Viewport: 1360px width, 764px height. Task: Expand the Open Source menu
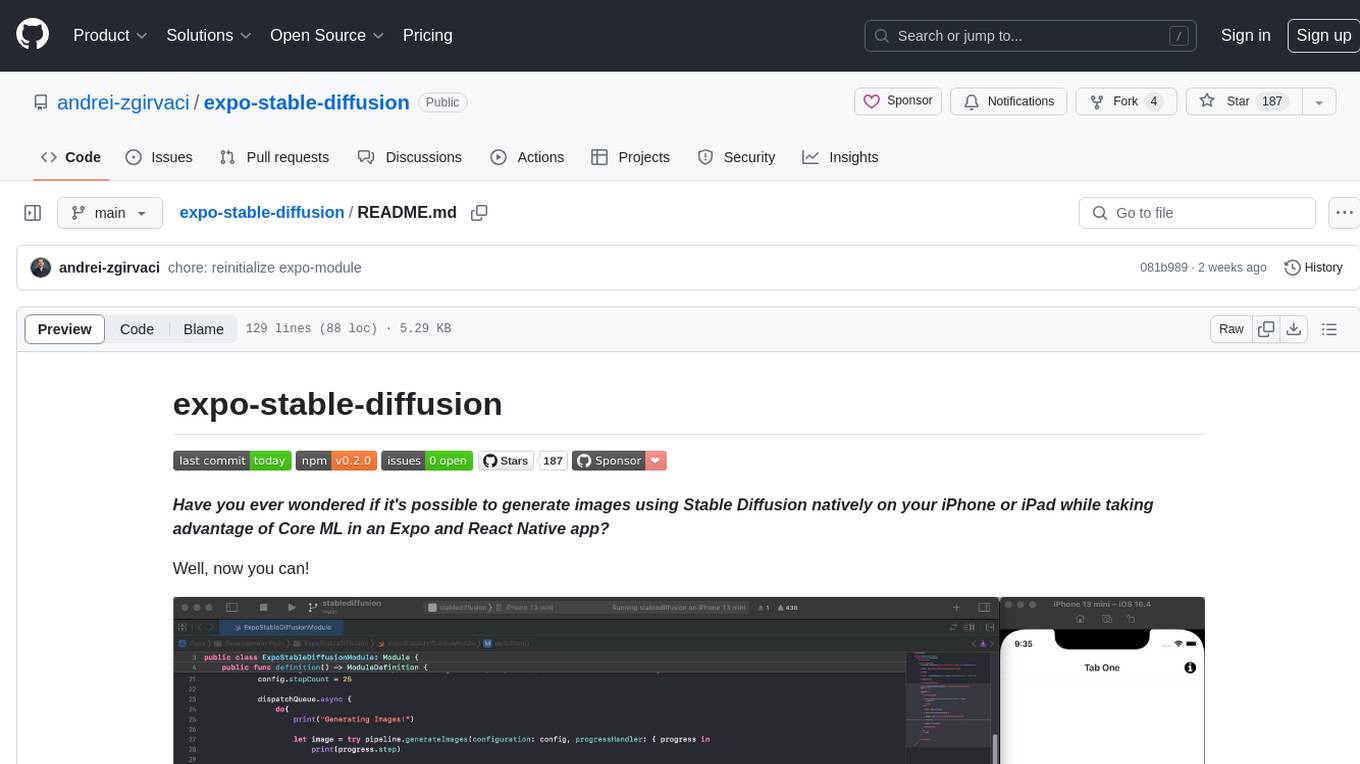[327, 35]
